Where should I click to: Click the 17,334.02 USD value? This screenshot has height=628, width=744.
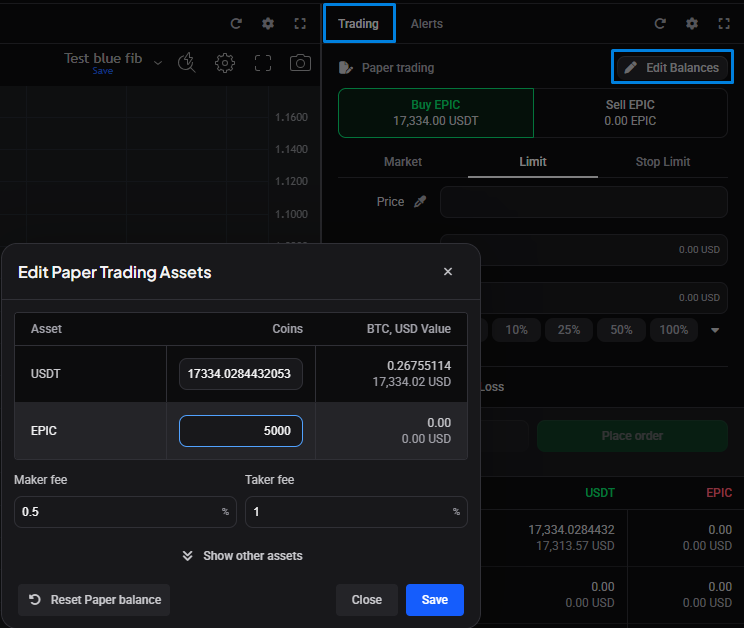click(411, 382)
